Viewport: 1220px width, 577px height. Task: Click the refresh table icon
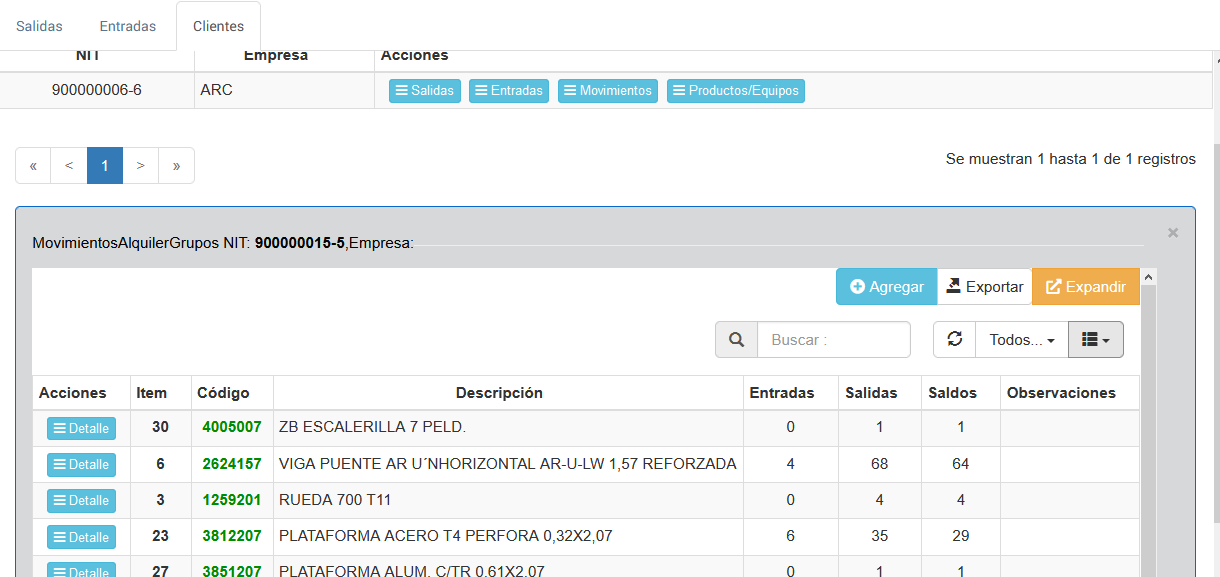tap(955, 340)
